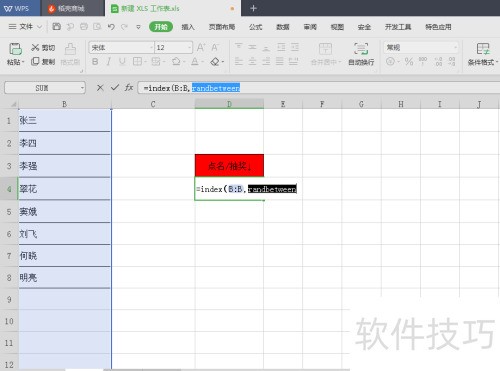Viewport: 500px width, 371px height.
Task: Click the paste clipboard icon
Action: tap(15, 49)
